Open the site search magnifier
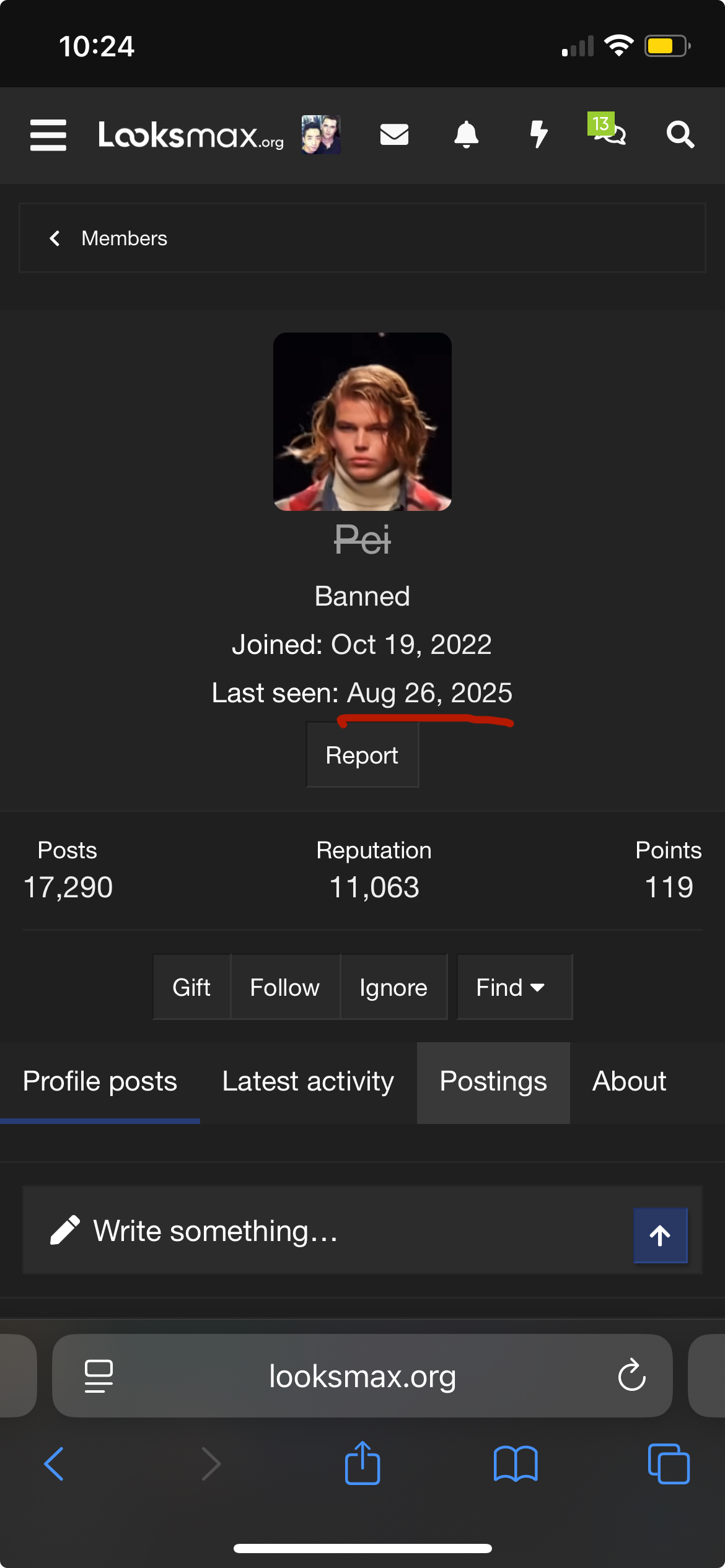The height and width of the screenshot is (1568, 725). click(x=680, y=134)
